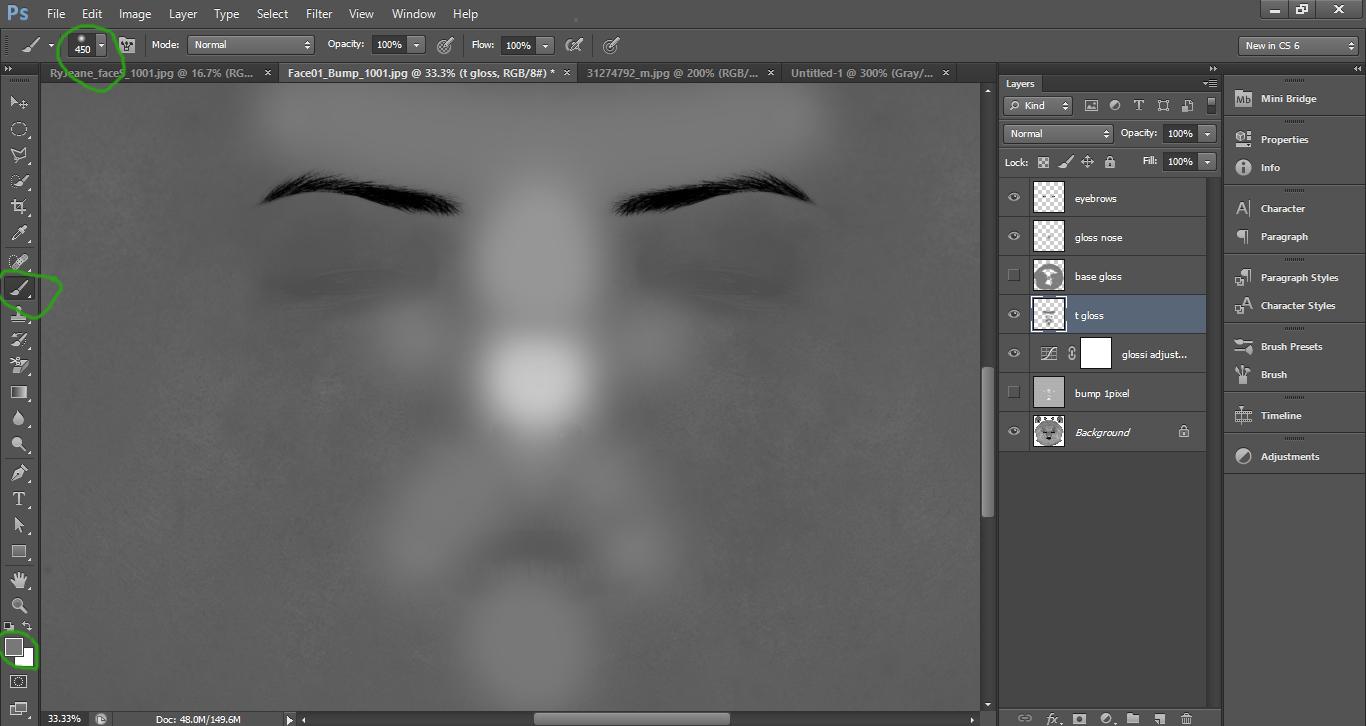Switch to the 31274792_m.jpg document tab
The image size is (1366, 726).
[x=672, y=73]
